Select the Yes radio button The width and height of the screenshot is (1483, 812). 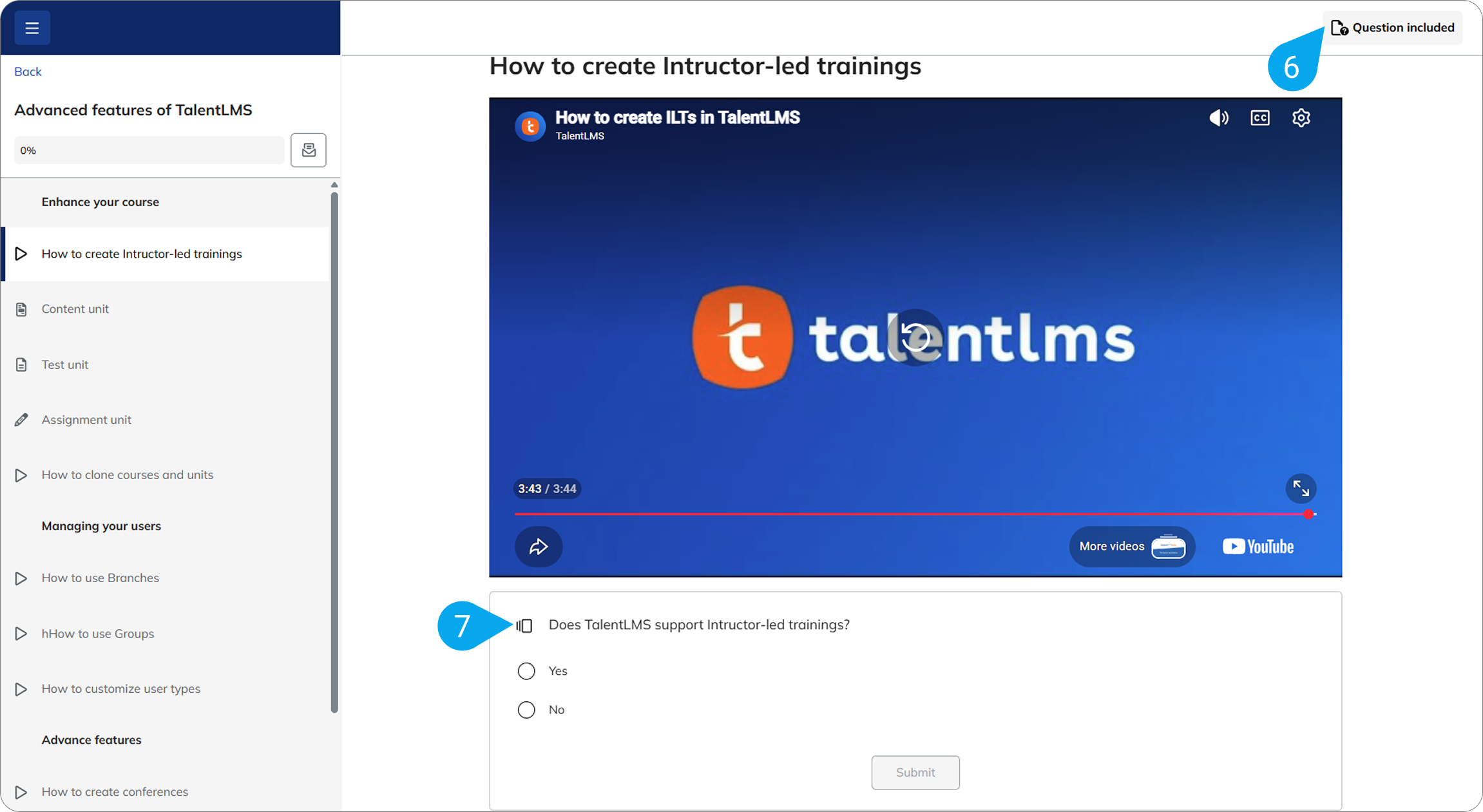pyautogui.click(x=526, y=671)
